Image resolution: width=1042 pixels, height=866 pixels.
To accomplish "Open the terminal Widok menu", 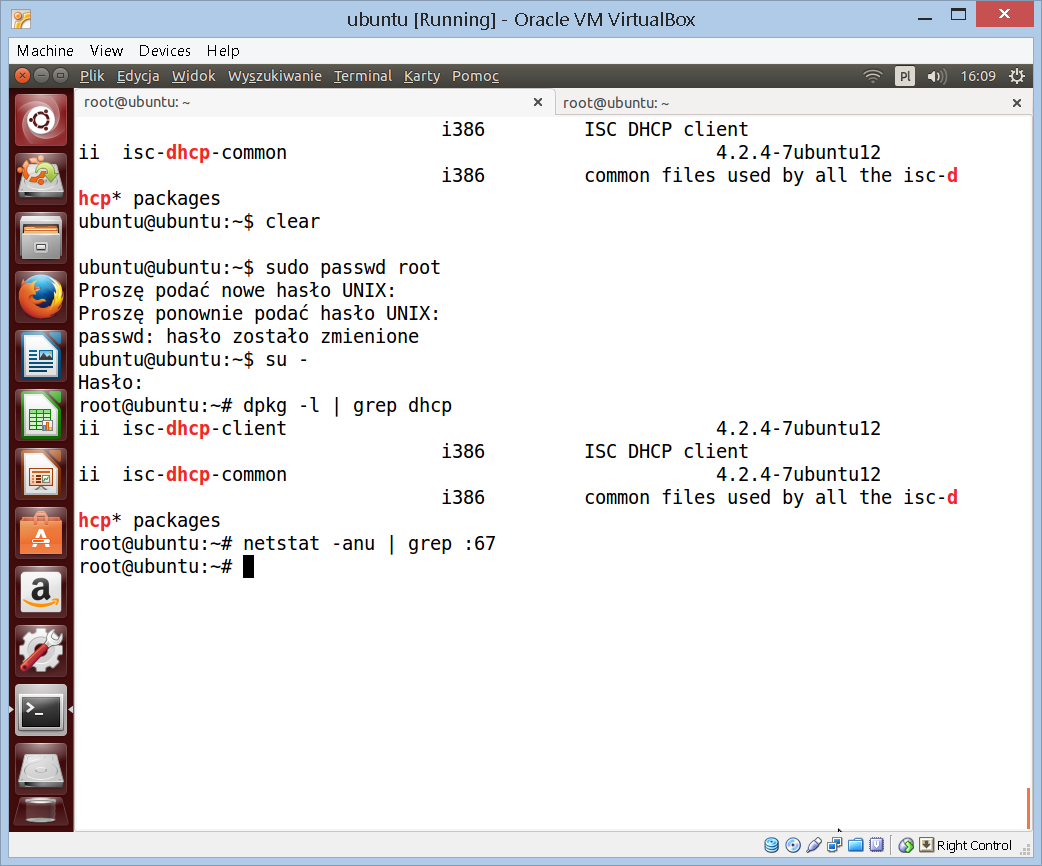I will [x=193, y=76].
